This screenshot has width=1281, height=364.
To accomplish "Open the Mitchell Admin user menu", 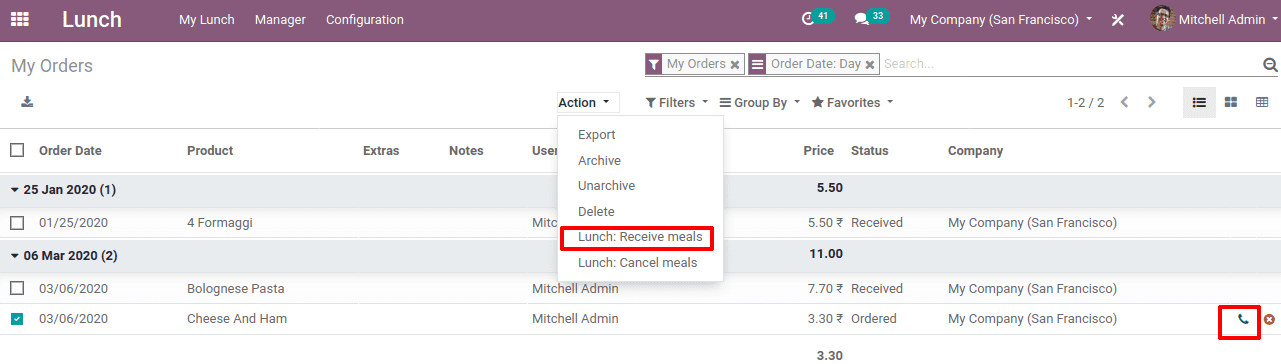I will coord(1212,19).
